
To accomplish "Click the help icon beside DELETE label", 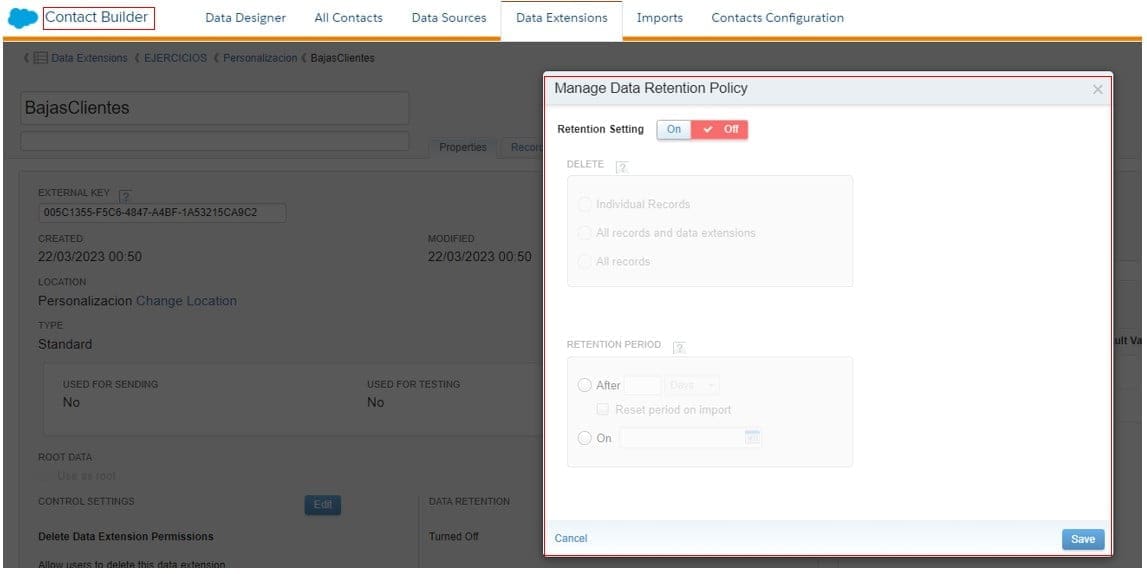I will point(621,166).
